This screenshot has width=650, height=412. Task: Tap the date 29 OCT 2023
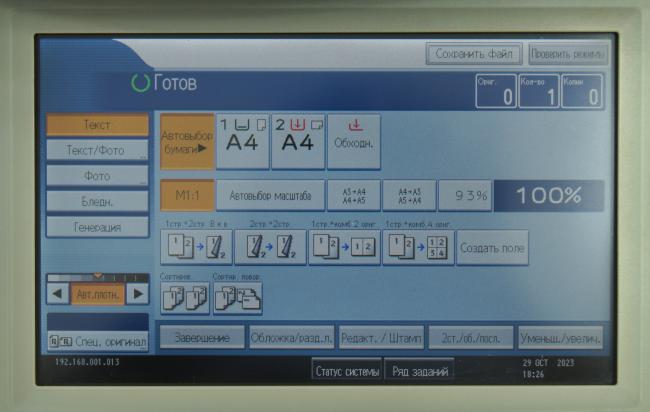(x=548, y=363)
